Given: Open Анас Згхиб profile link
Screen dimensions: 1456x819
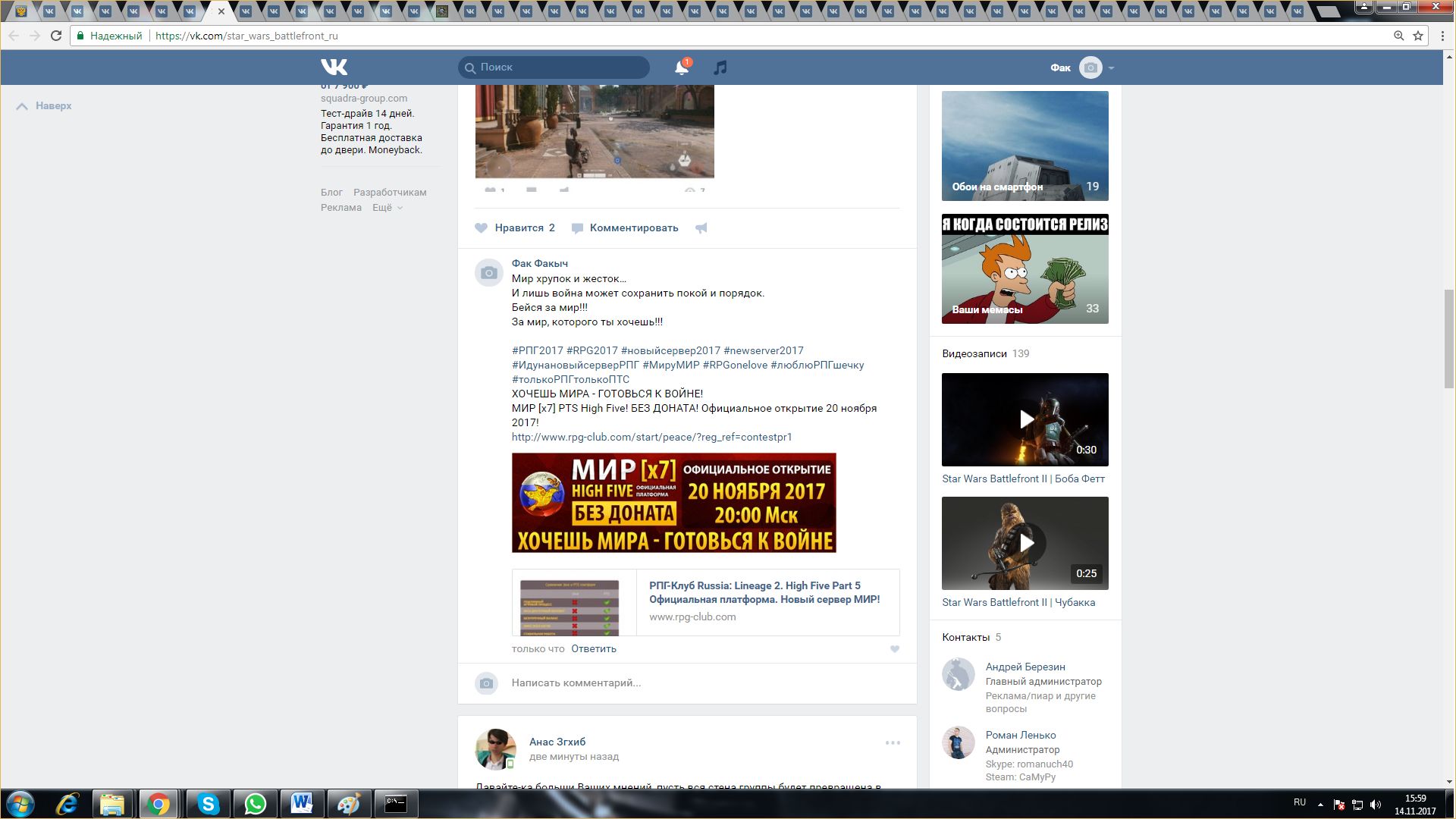Looking at the screenshot, I should 557,742.
